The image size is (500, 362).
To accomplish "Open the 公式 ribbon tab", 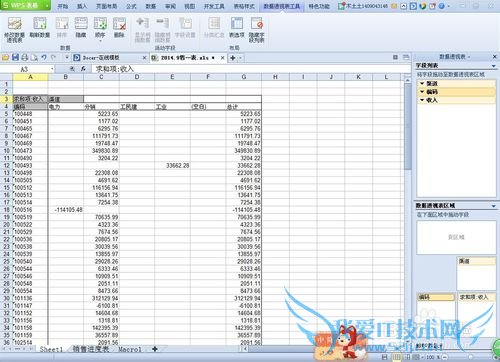I will pyautogui.click(x=131, y=6).
